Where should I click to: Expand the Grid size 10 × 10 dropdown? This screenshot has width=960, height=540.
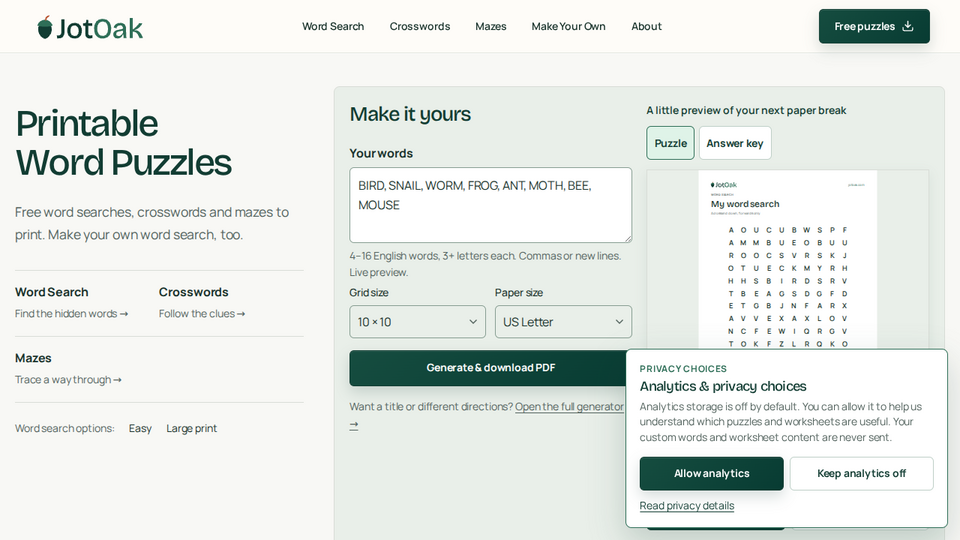click(418, 322)
